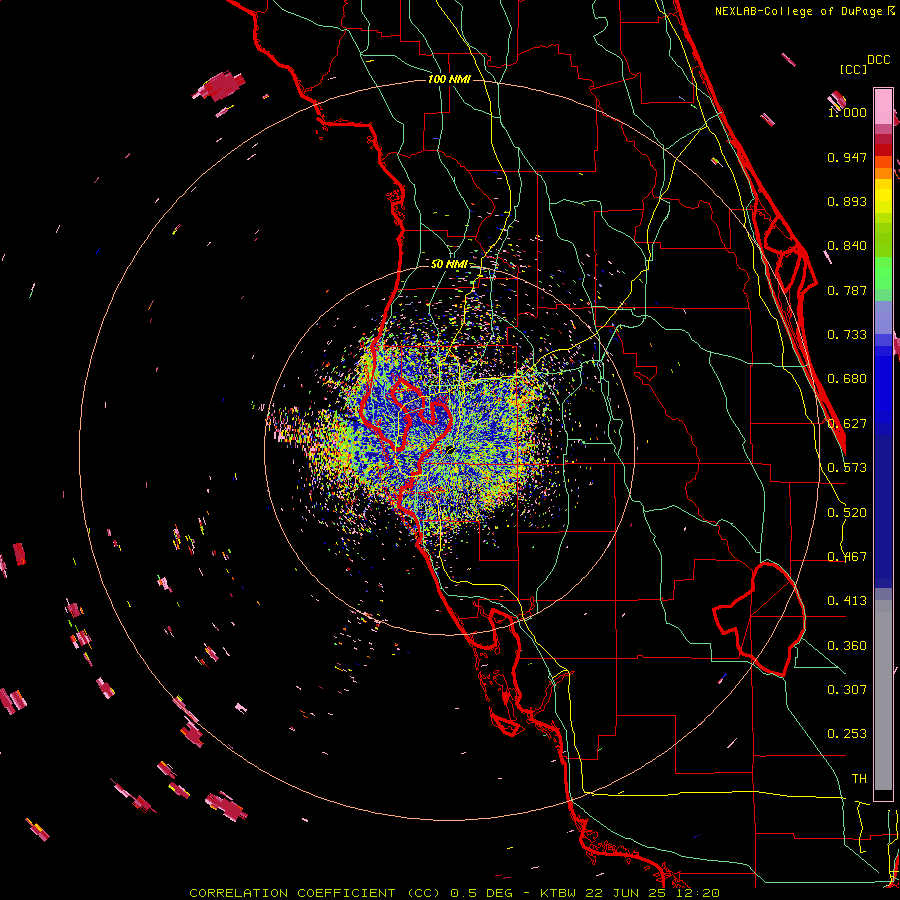This screenshot has width=900, height=900.
Task: Click the 12:20 time in the caption
Action: [x=696, y=893]
